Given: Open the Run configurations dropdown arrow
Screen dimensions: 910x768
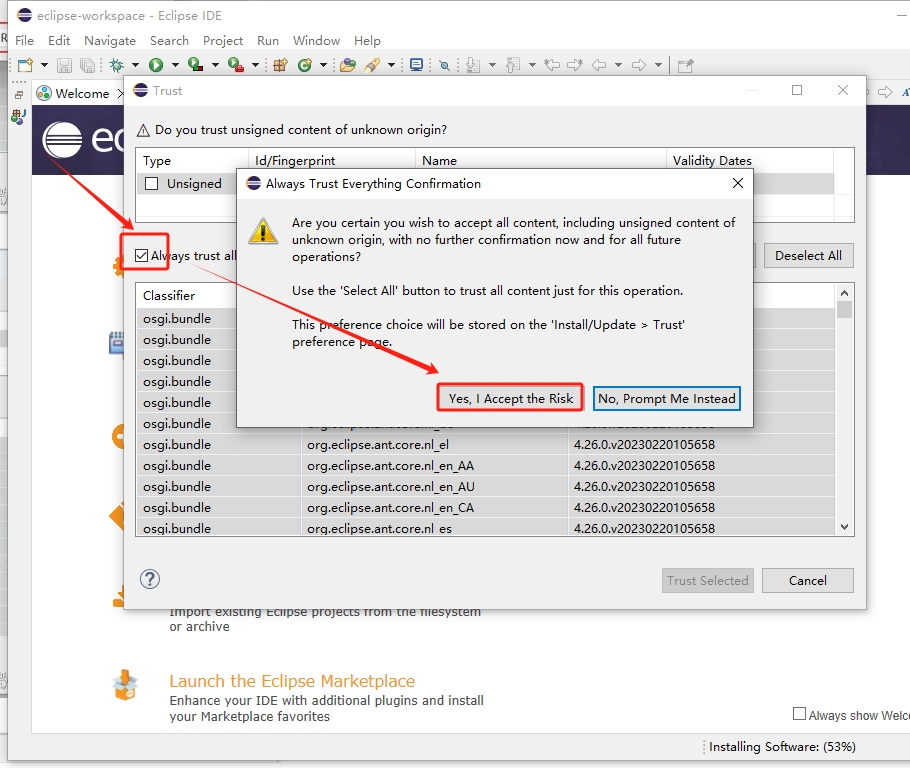Looking at the screenshot, I should (175, 65).
